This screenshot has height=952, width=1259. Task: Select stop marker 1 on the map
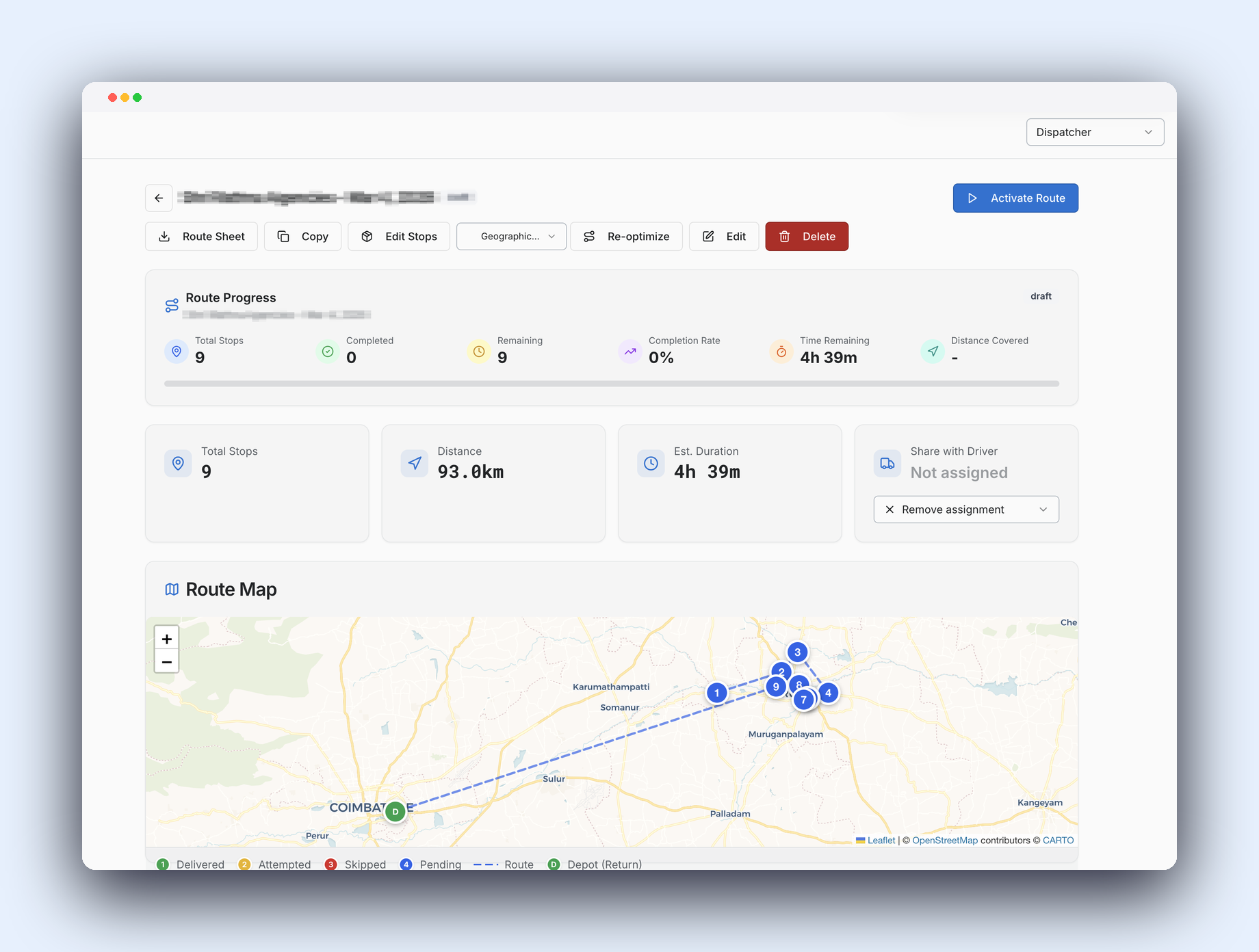[x=717, y=693]
